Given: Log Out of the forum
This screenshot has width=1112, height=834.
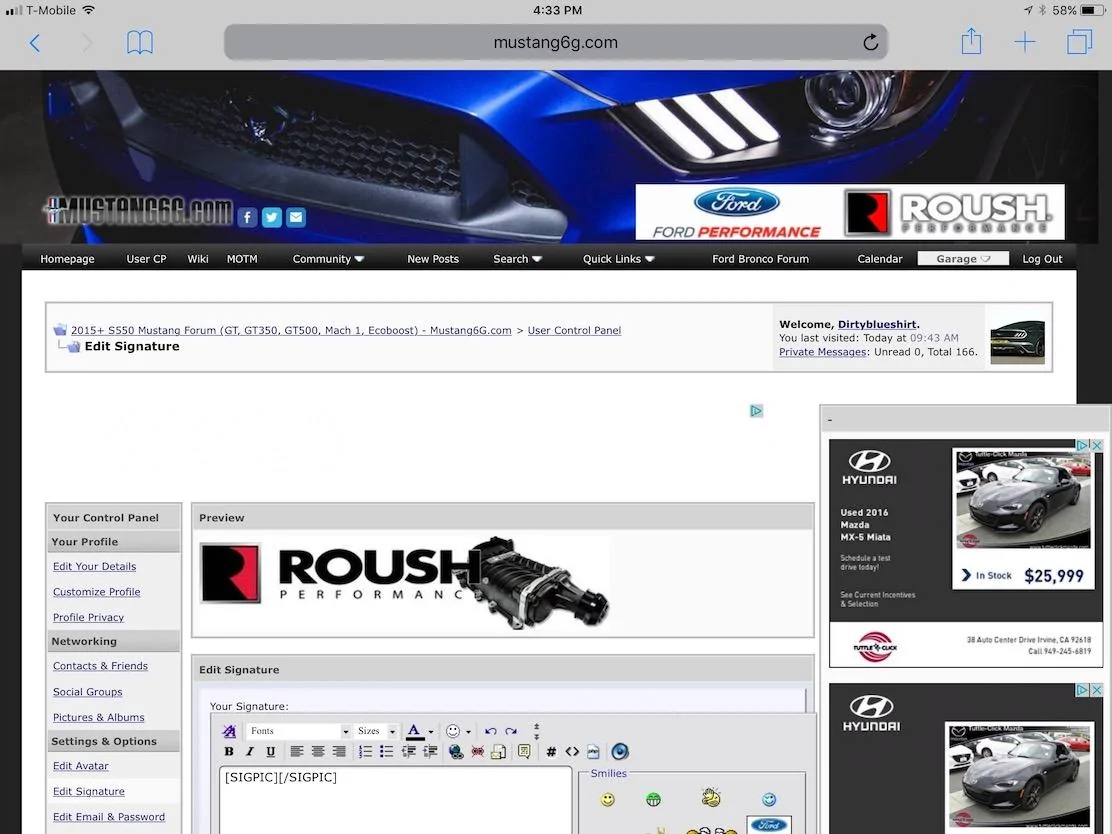Looking at the screenshot, I should tap(1042, 259).
